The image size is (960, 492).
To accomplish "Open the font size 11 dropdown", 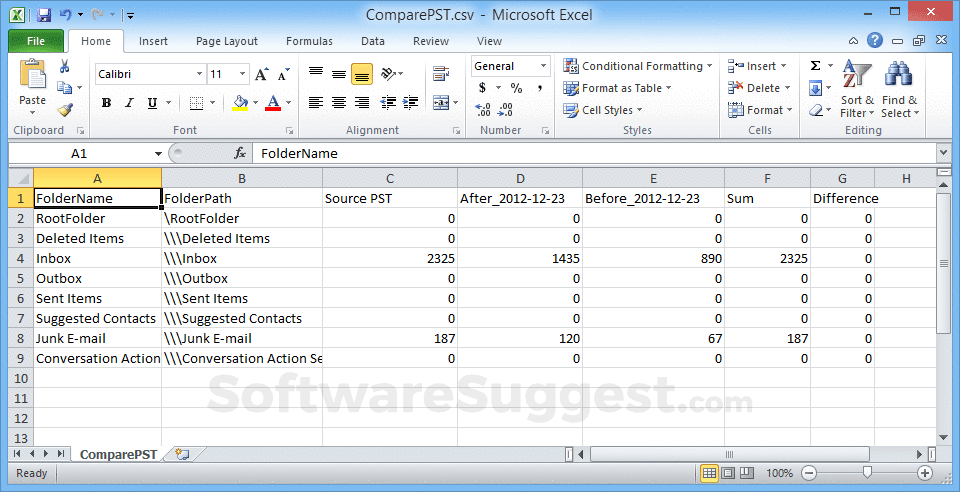I will pos(242,74).
